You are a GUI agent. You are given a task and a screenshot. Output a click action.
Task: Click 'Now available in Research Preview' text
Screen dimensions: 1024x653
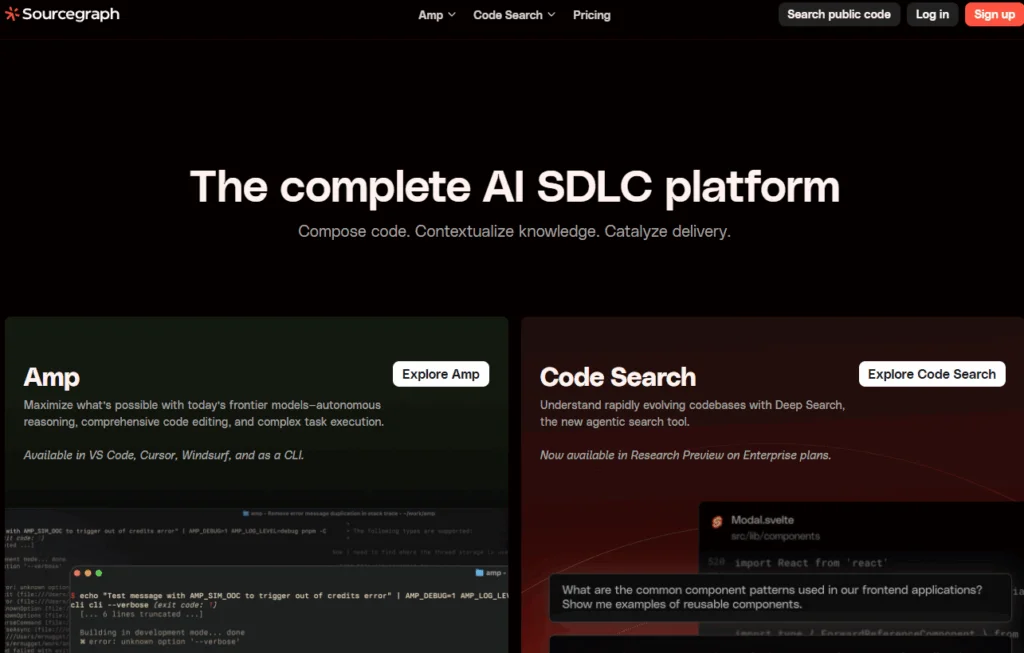click(685, 455)
